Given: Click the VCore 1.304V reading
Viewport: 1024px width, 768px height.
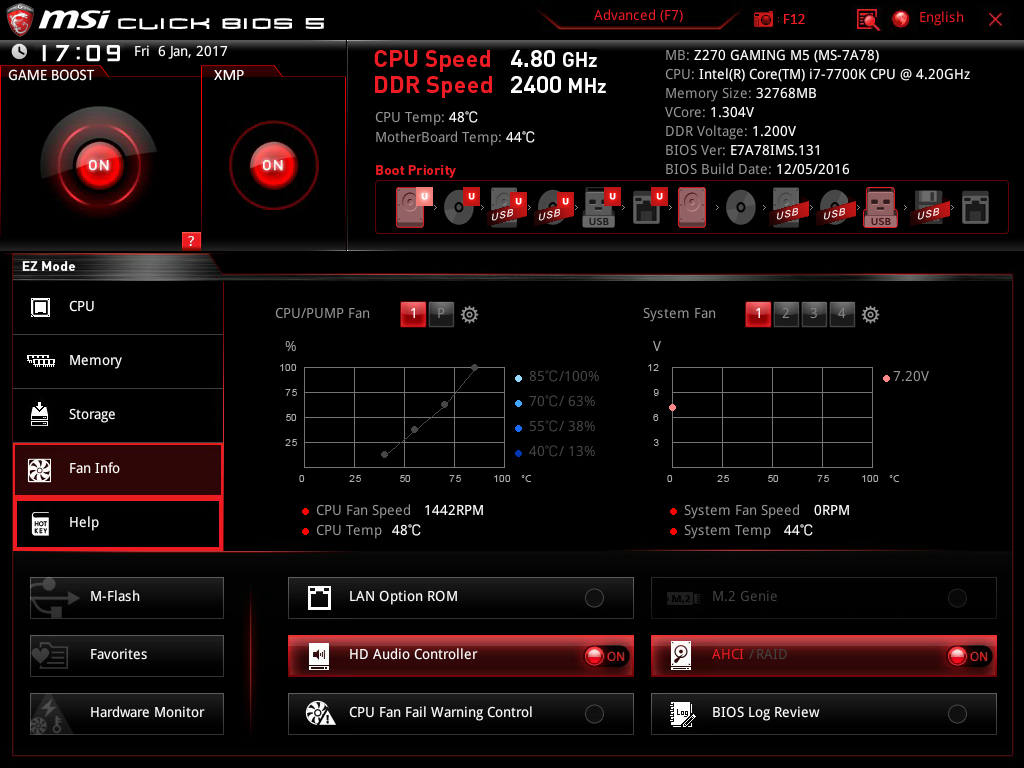Looking at the screenshot, I should pyautogui.click(x=709, y=112).
